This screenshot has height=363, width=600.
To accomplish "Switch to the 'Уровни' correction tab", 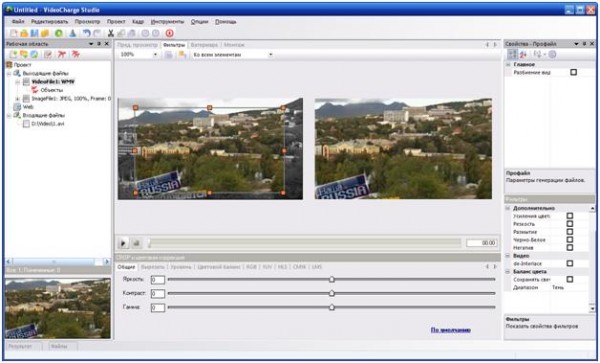I will 181,267.
